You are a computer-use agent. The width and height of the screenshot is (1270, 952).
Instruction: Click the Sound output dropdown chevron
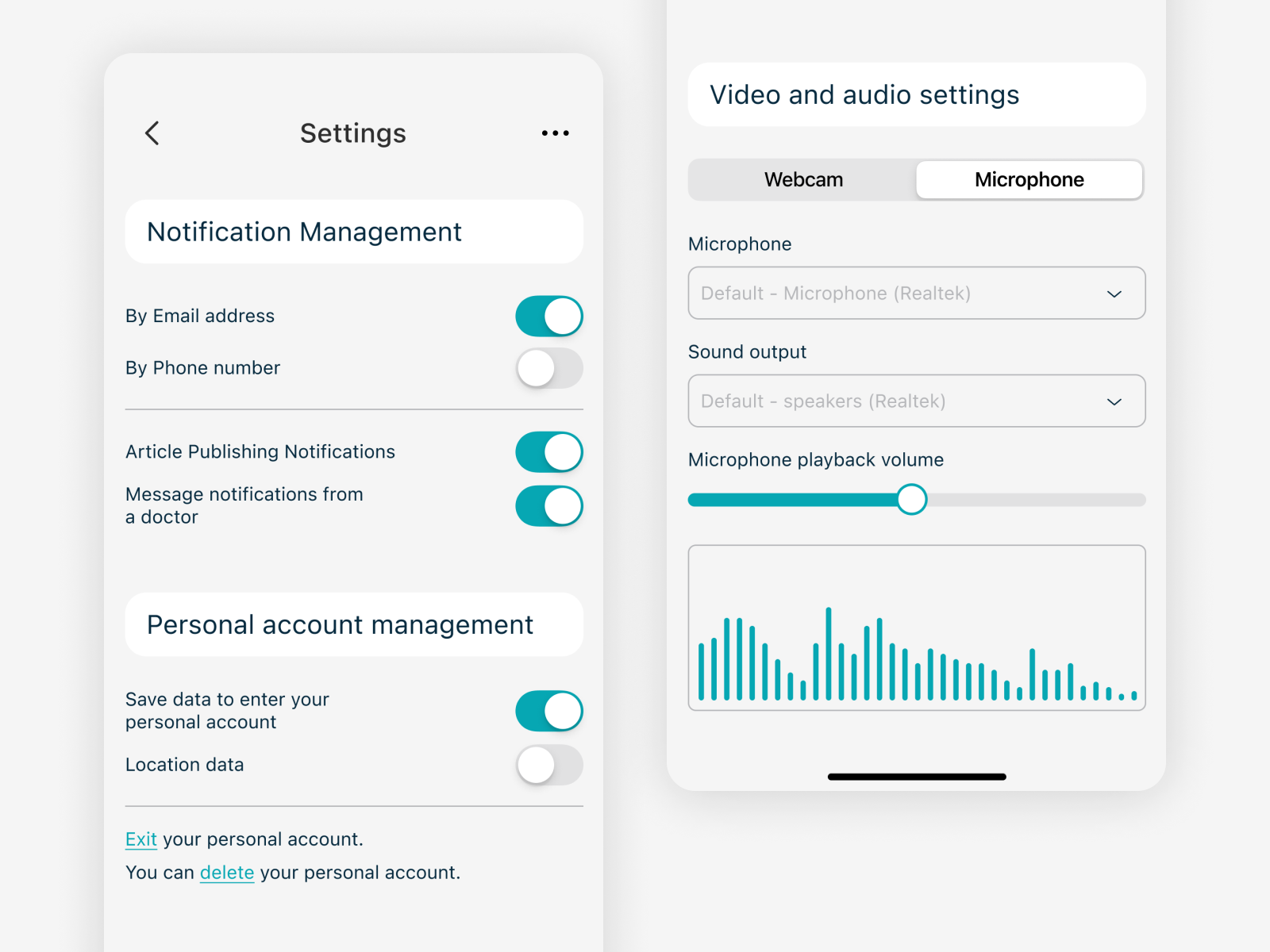(1114, 401)
